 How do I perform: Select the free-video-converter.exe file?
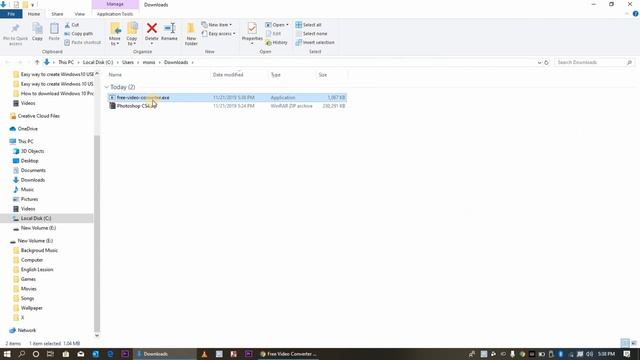coord(227,98)
